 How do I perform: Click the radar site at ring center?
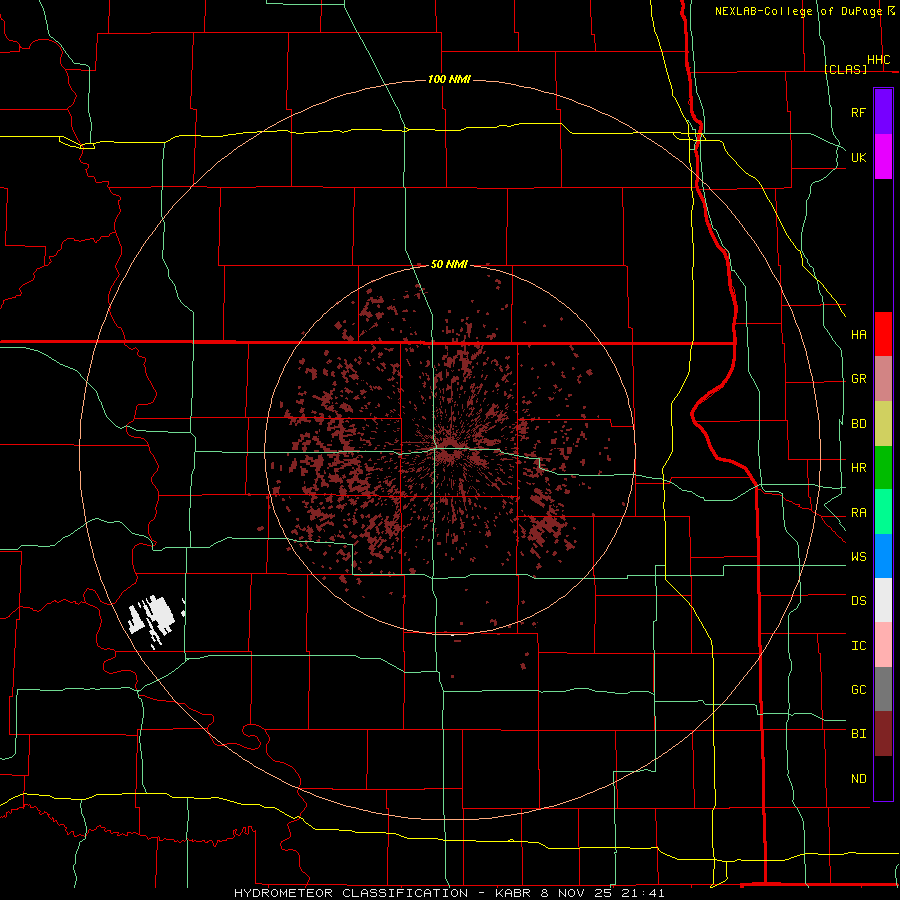point(449,449)
